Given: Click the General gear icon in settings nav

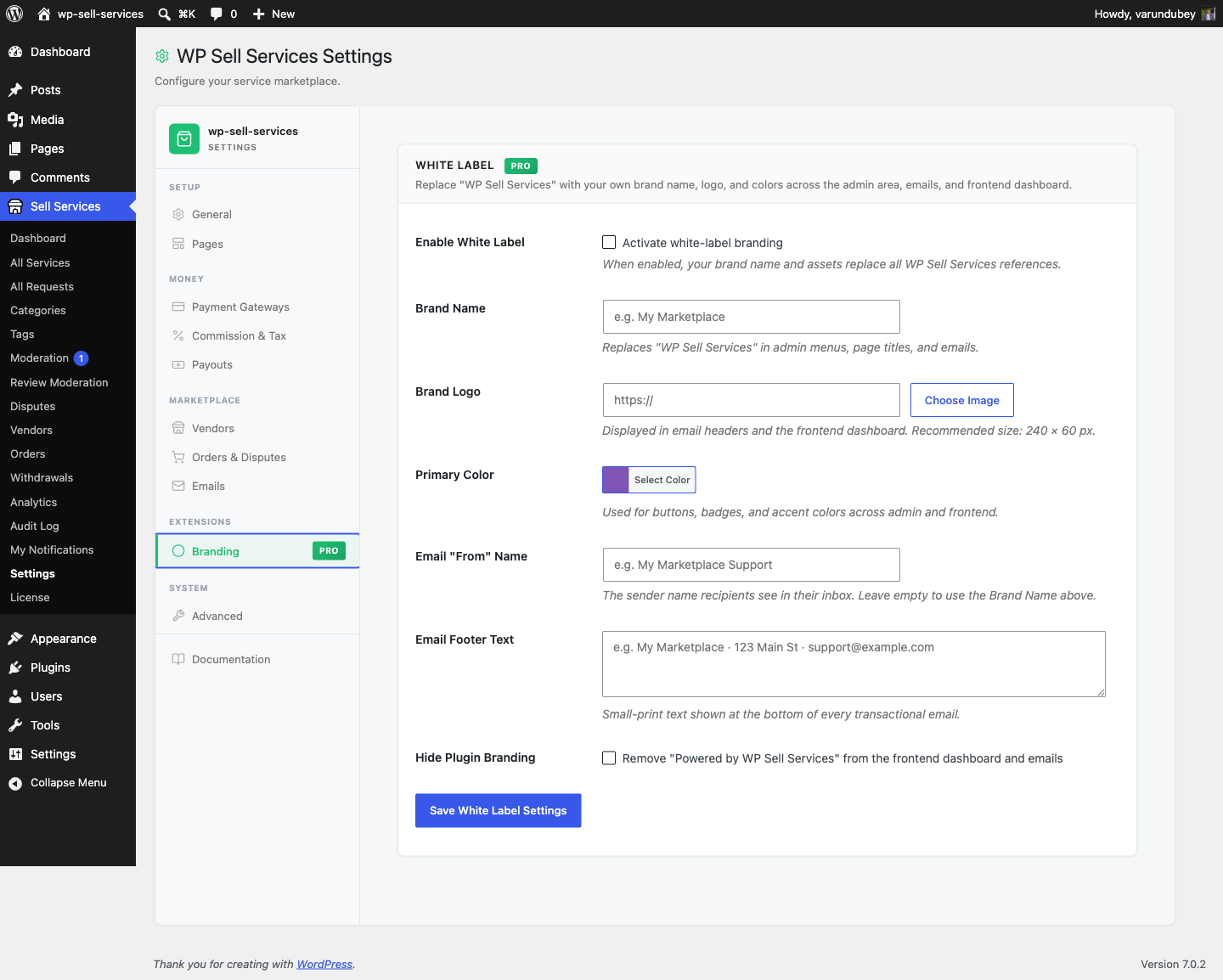Looking at the screenshot, I should [x=178, y=214].
